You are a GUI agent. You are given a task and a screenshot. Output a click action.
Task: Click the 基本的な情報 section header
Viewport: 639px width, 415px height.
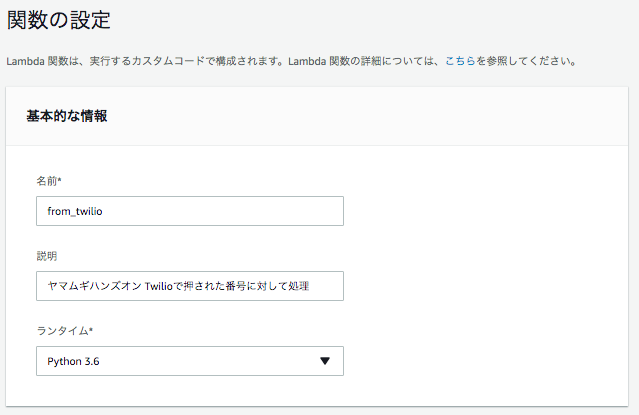tap(67, 116)
